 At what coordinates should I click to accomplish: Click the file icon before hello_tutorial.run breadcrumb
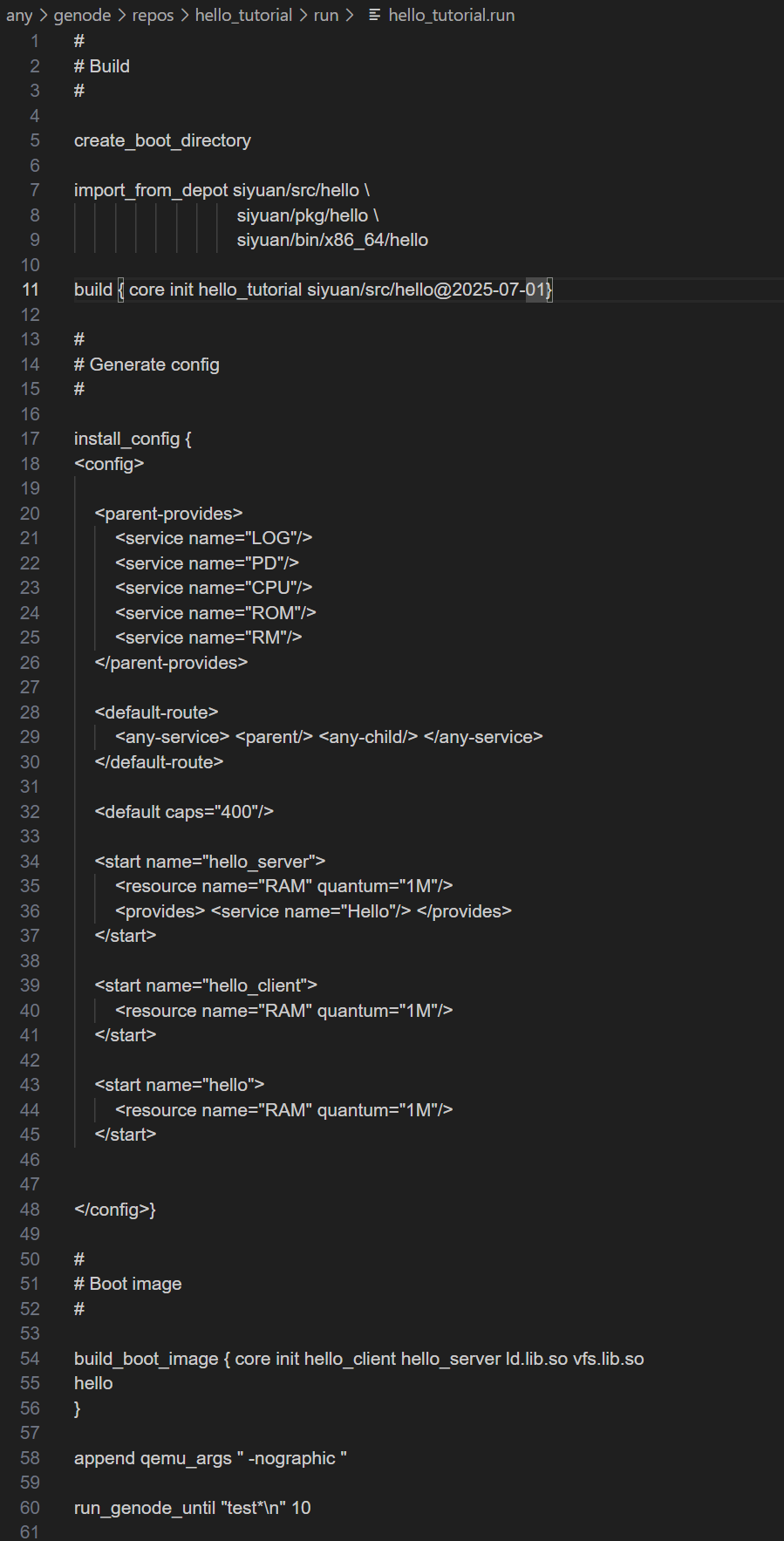pos(374,15)
